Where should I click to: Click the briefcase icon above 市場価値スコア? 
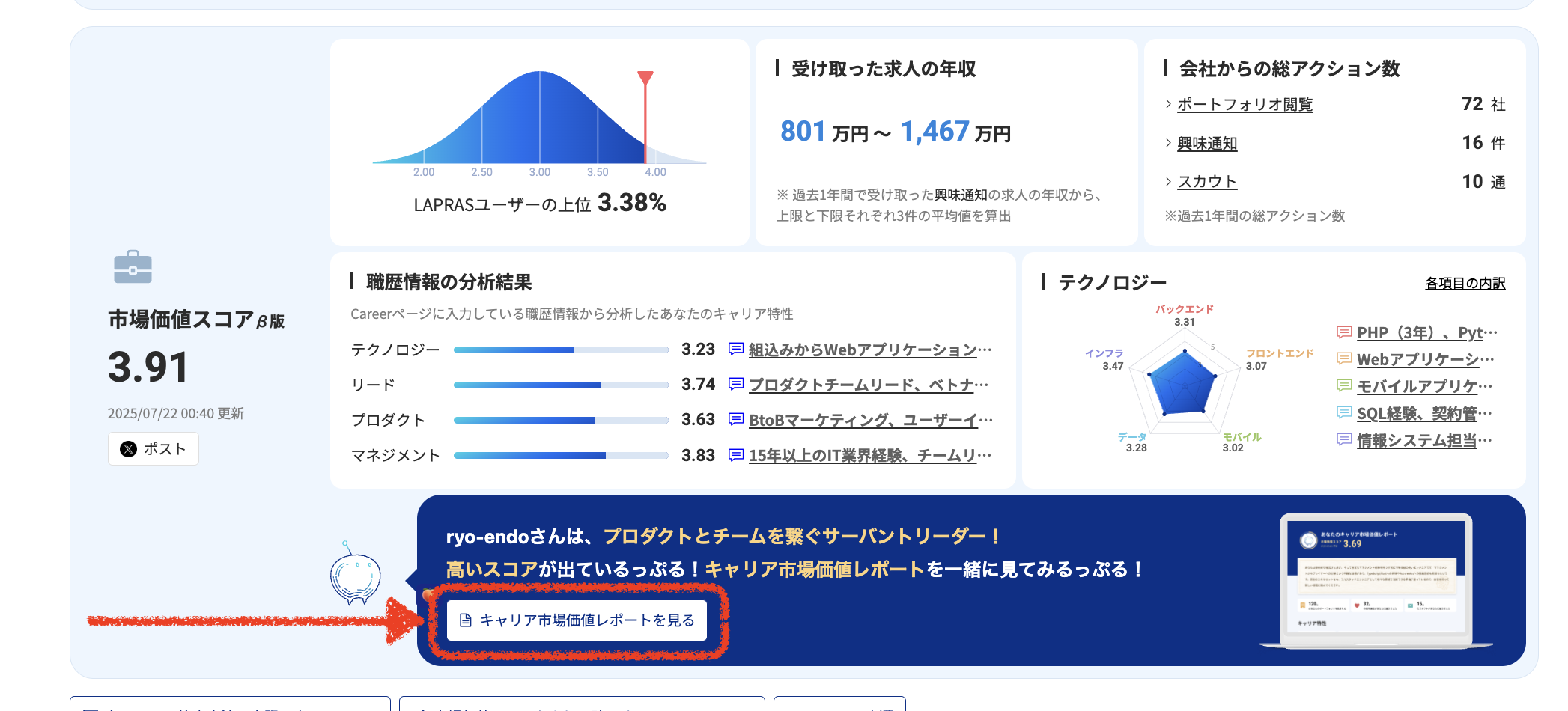pos(133,267)
